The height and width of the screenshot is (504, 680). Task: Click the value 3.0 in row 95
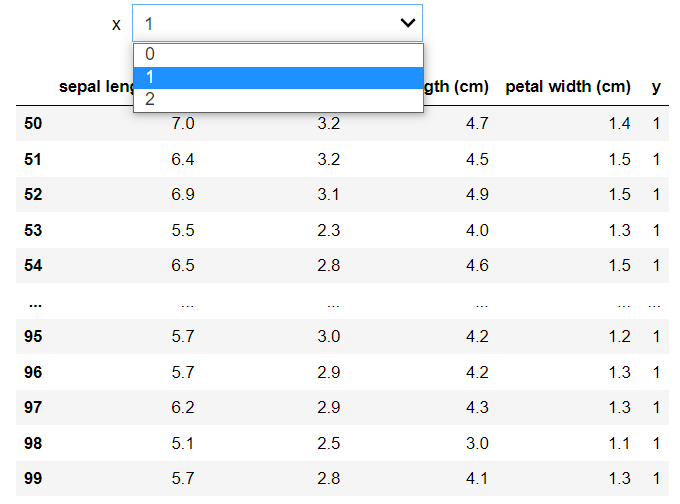click(x=328, y=336)
